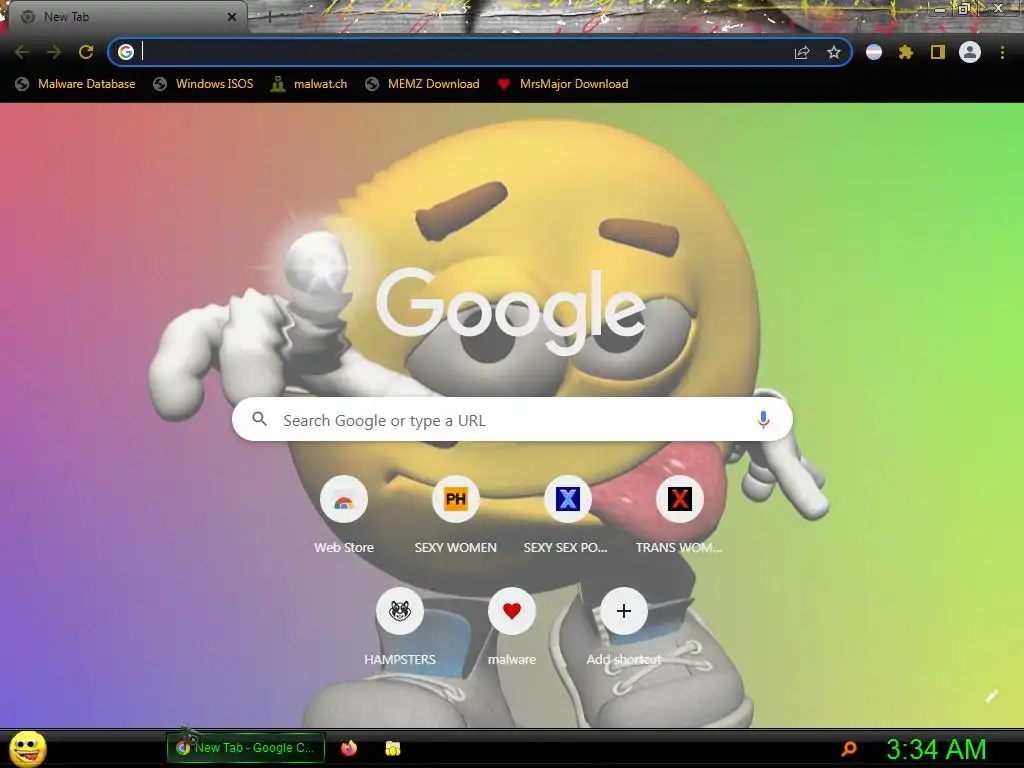Click the magnifier icon in search box
The height and width of the screenshot is (768, 1024).
[x=259, y=419]
